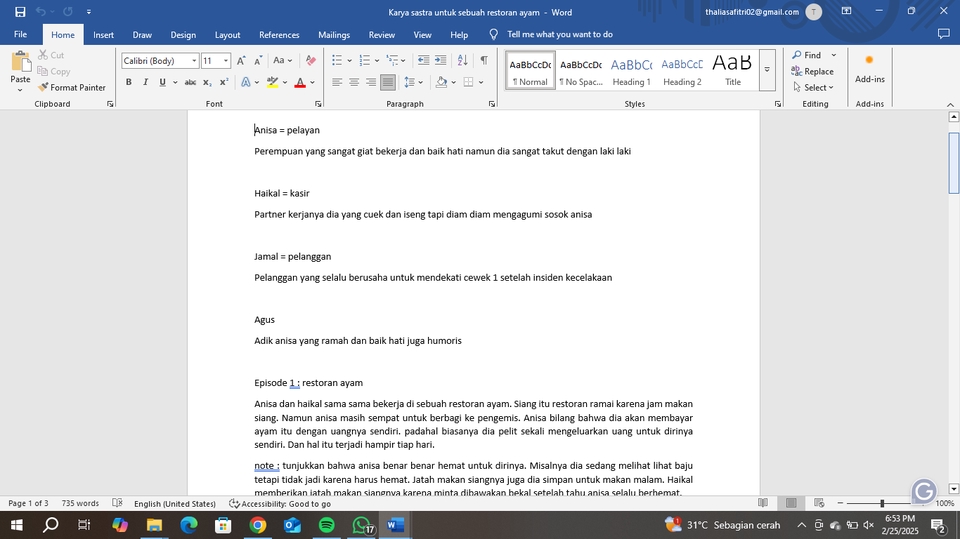The image size is (960, 539).
Task: Open the Grammarly floating icon
Action: pos(923,491)
